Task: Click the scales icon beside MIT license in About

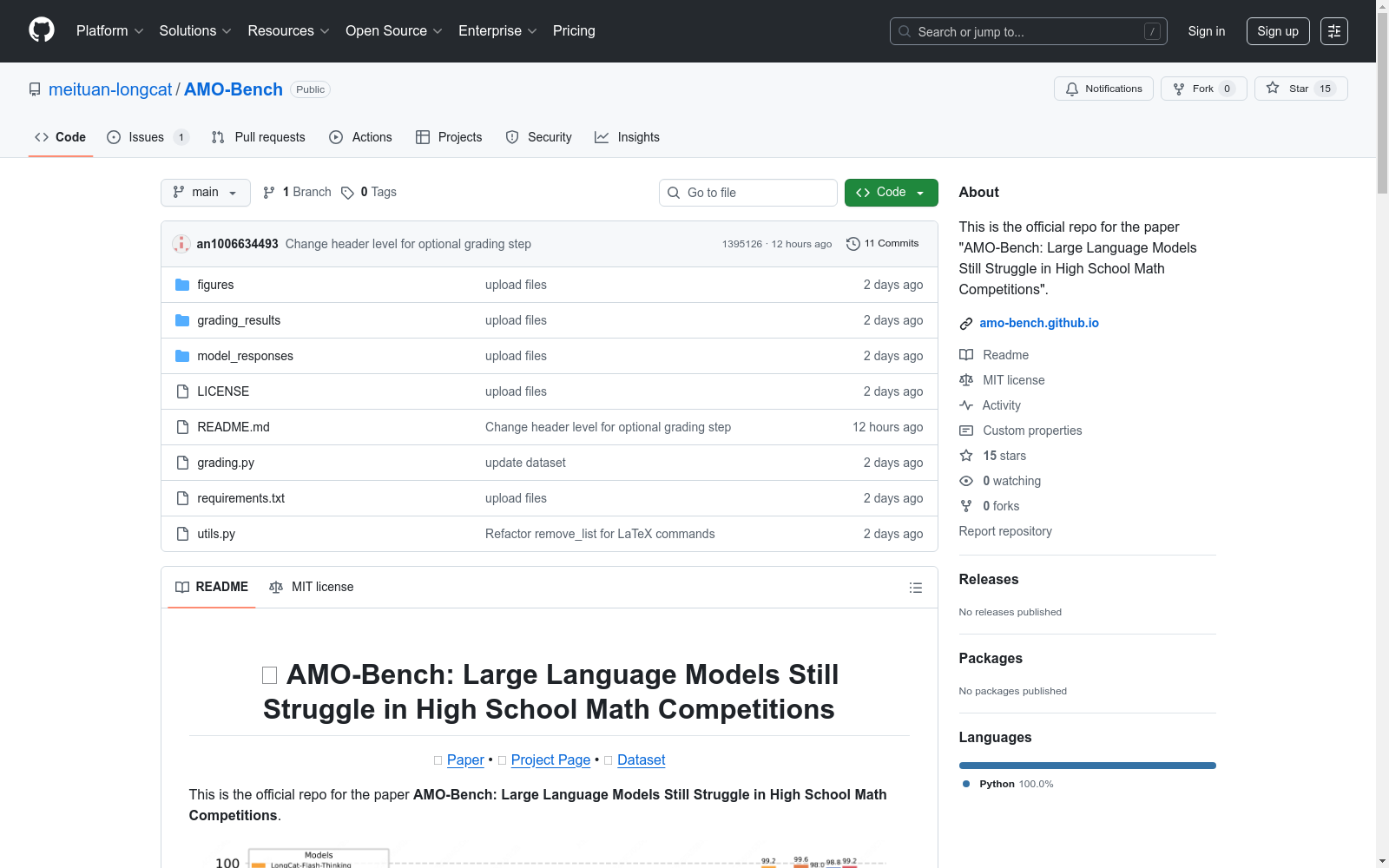Action: [x=966, y=380]
